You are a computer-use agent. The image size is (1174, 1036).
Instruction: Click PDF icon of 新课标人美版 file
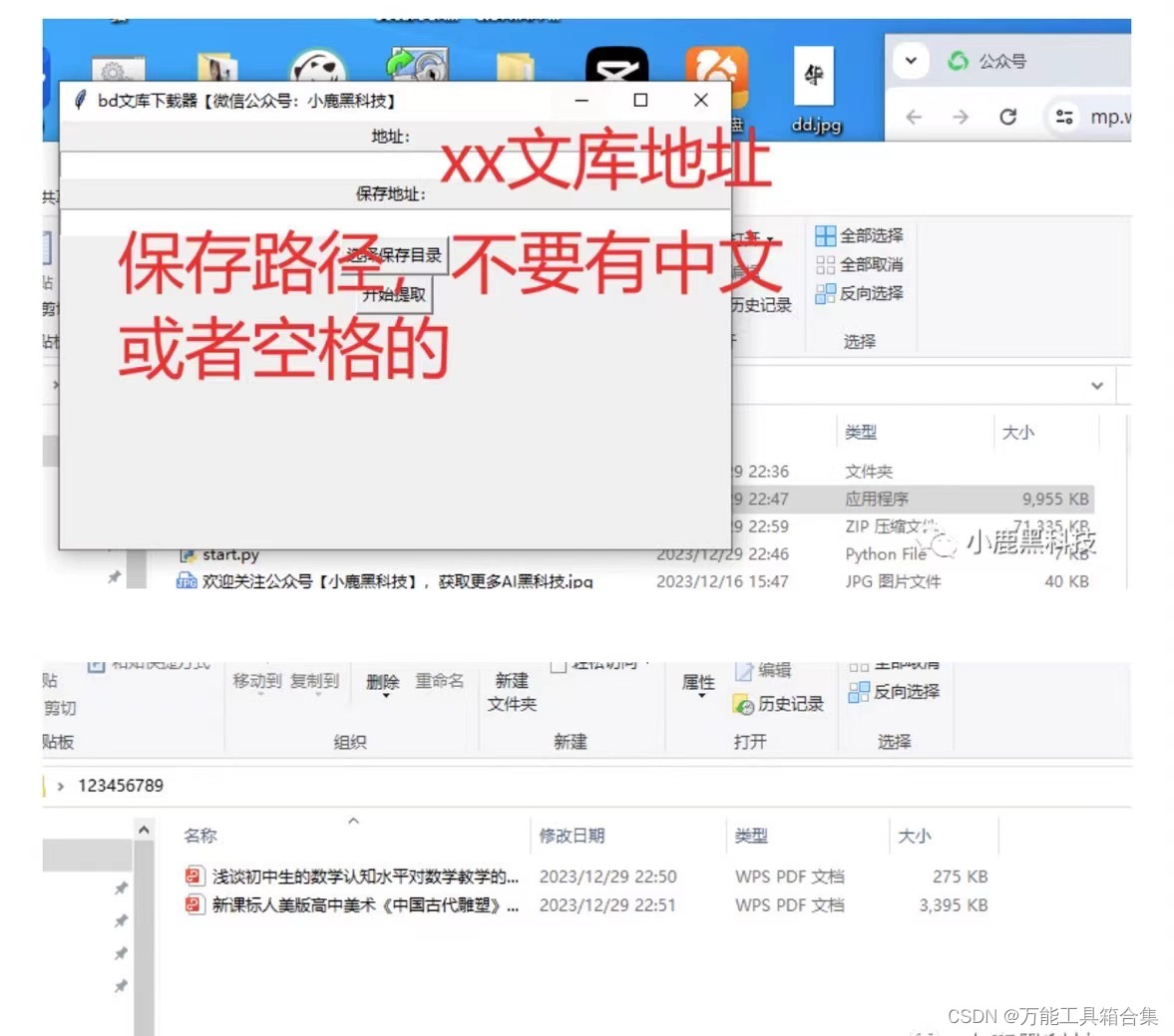tap(195, 904)
